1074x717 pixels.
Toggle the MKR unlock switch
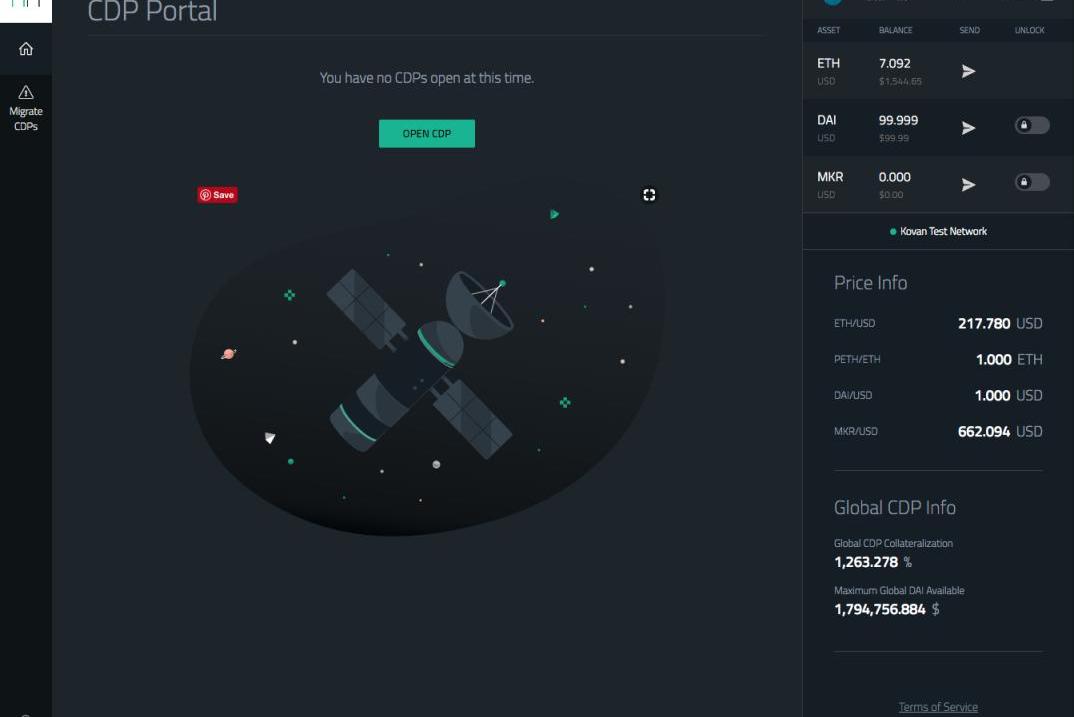[x=1032, y=182]
